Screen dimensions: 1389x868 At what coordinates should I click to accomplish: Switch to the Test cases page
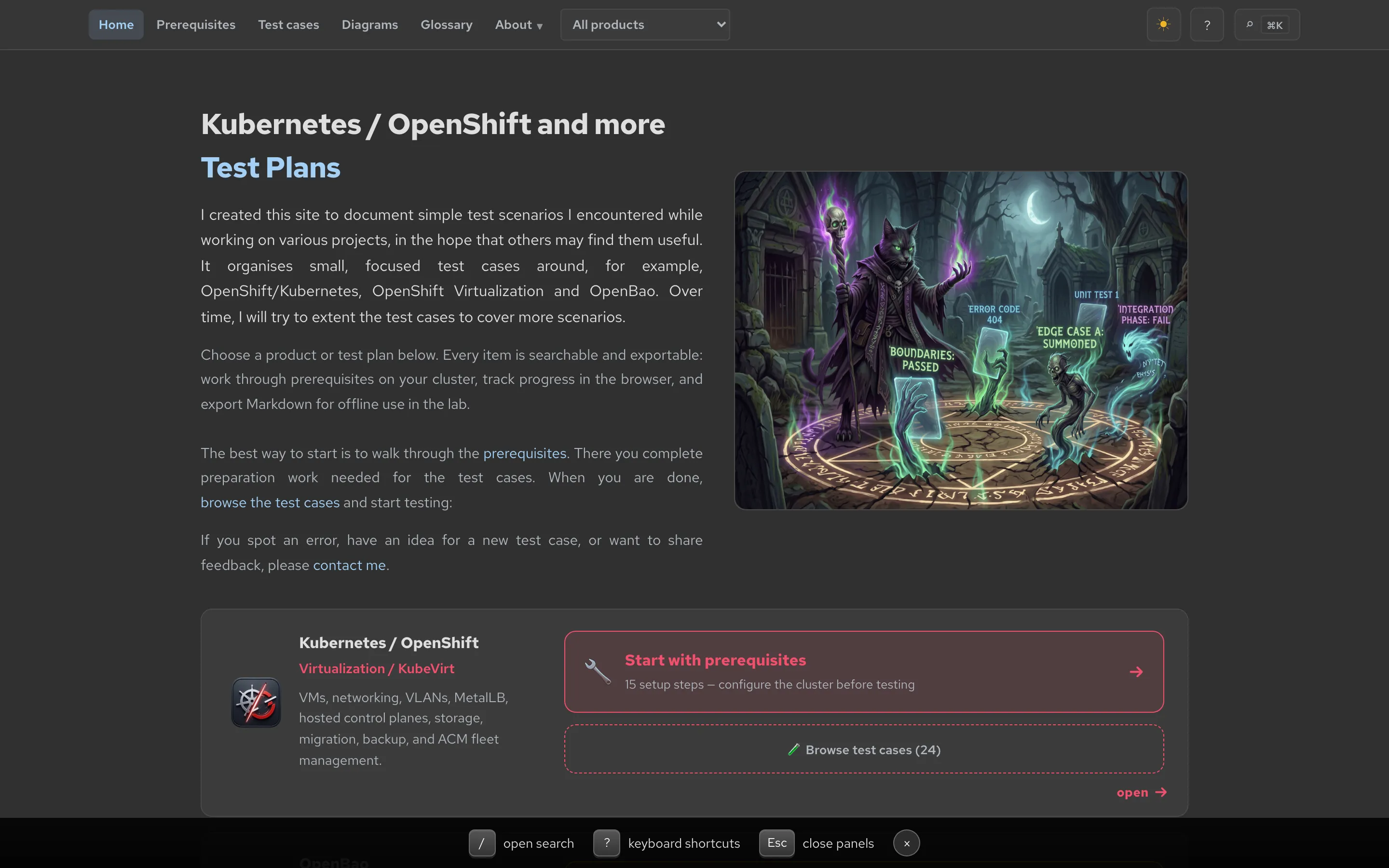[288, 25]
